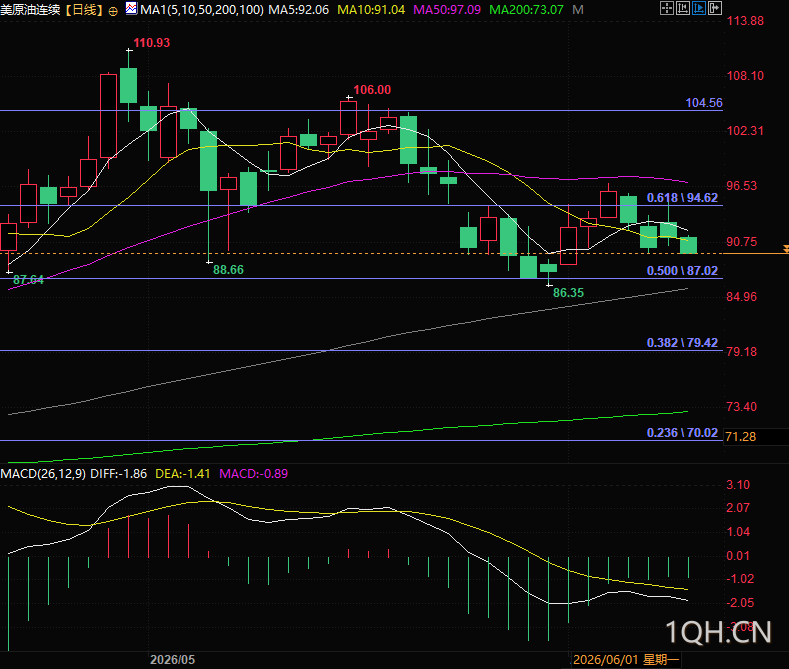Image resolution: width=789 pixels, height=669 pixels.
Task: Click the scroll-to-chart-start axis icon
Action: [683, 8]
